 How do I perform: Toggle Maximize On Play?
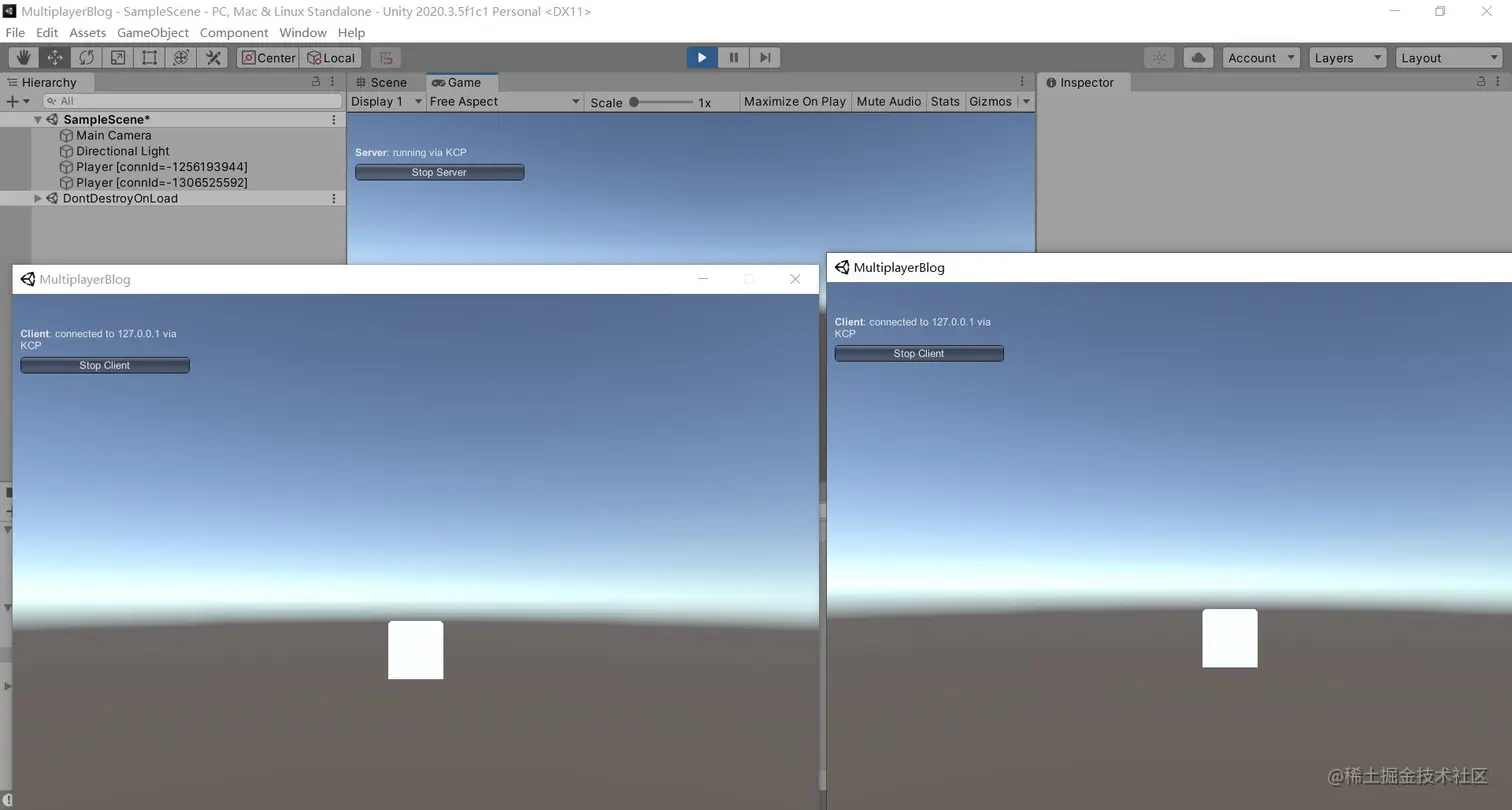tap(795, 101)
